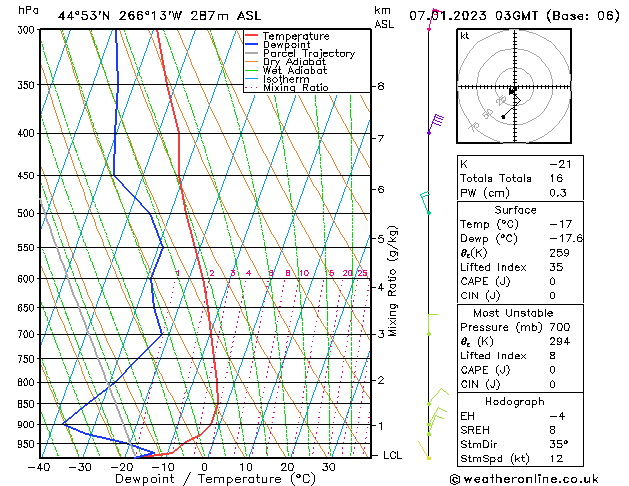Click the green wind barb at 700 hPa
Viewport: 629px width, 486px height.
point(432,324)
